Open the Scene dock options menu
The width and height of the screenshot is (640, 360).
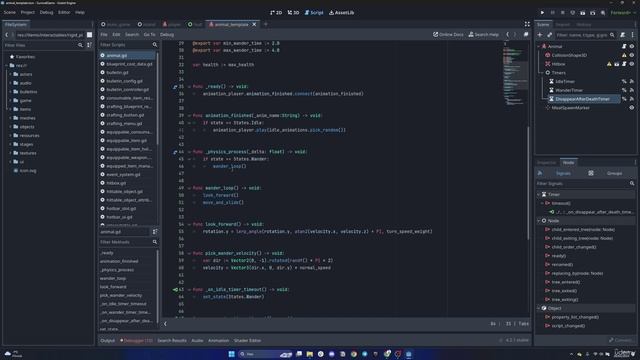[633, 35]
